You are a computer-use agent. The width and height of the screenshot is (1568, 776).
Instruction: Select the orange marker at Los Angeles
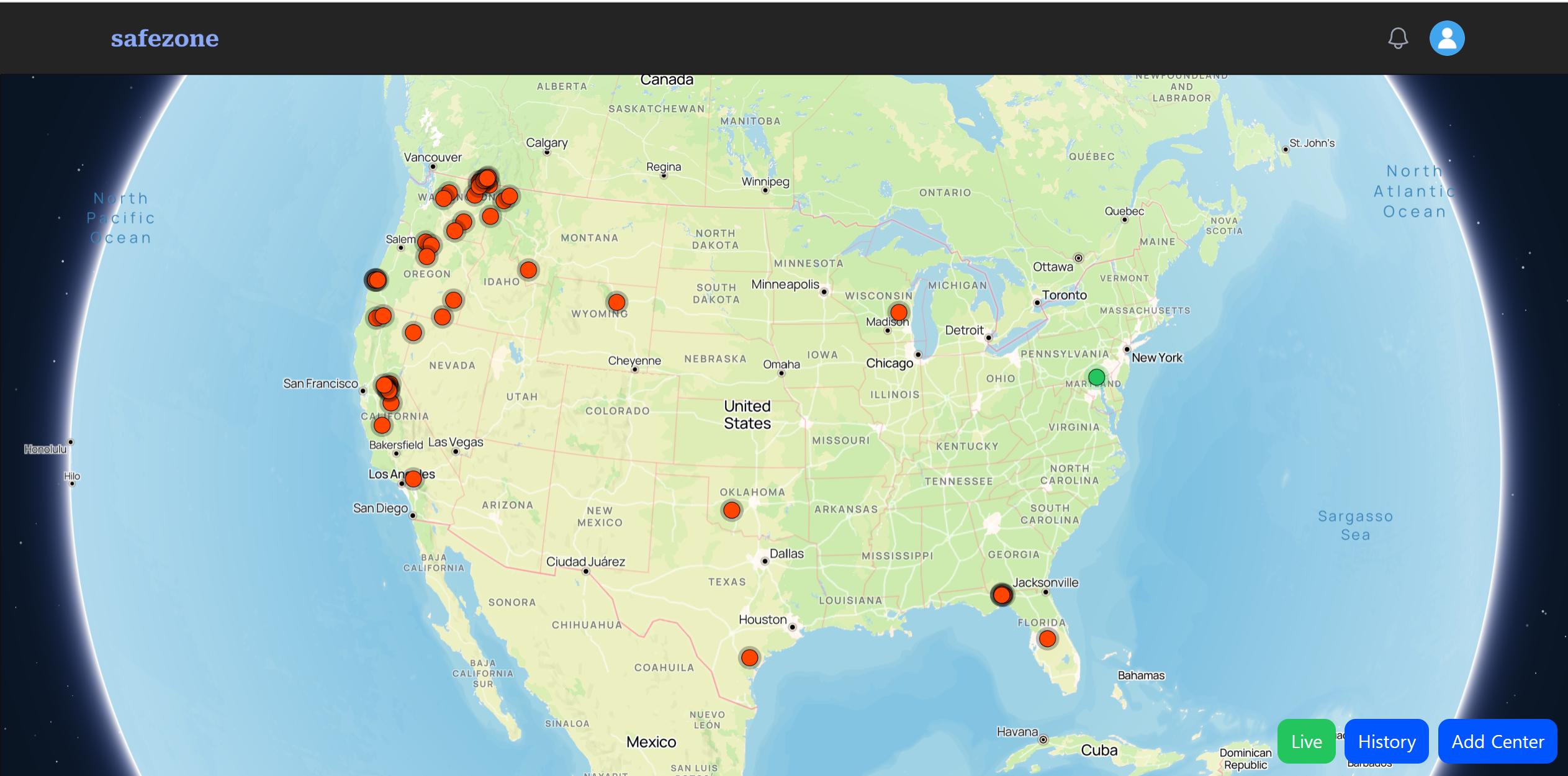(413, 479)
